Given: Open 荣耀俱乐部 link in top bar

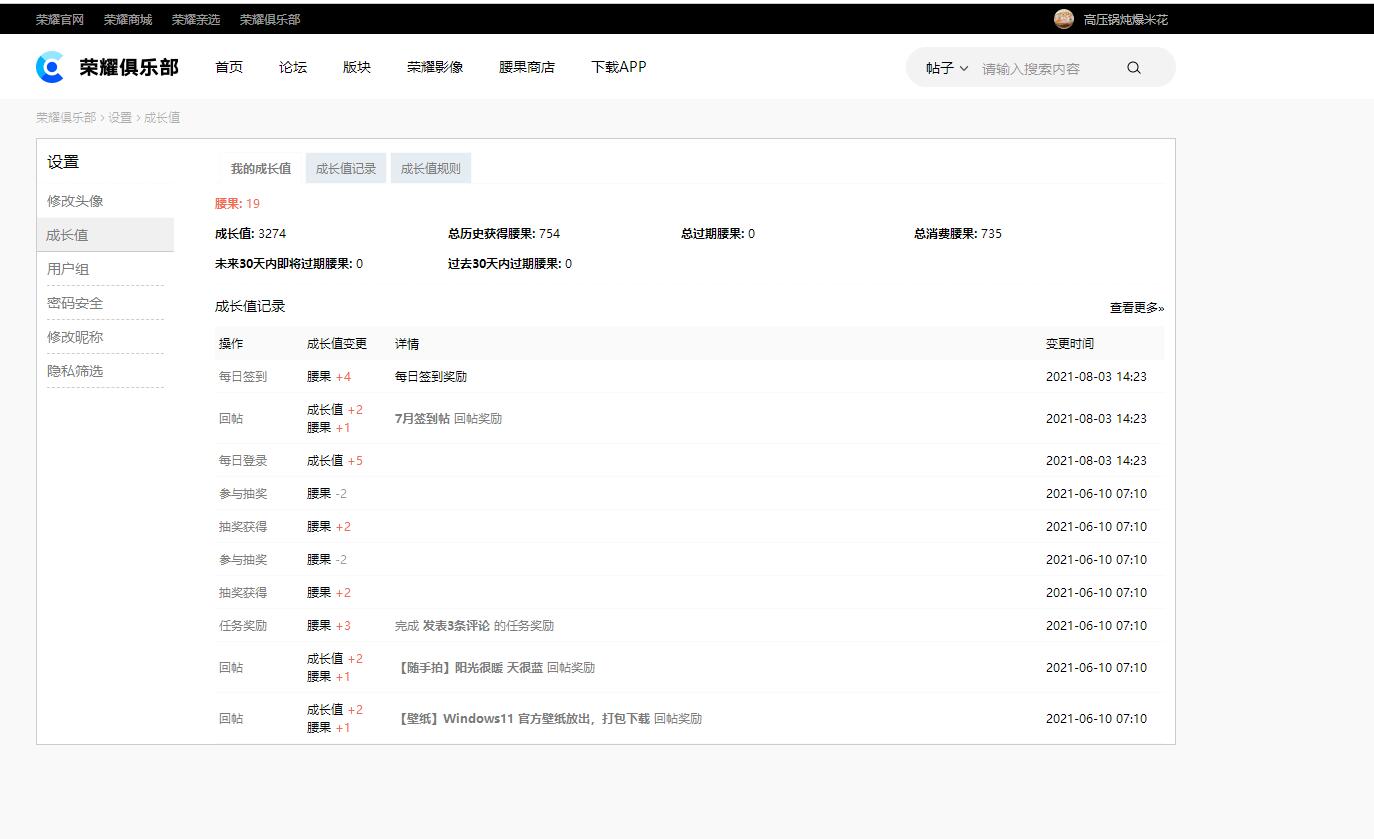Looking at the screenshot, I should pos(270,19).
